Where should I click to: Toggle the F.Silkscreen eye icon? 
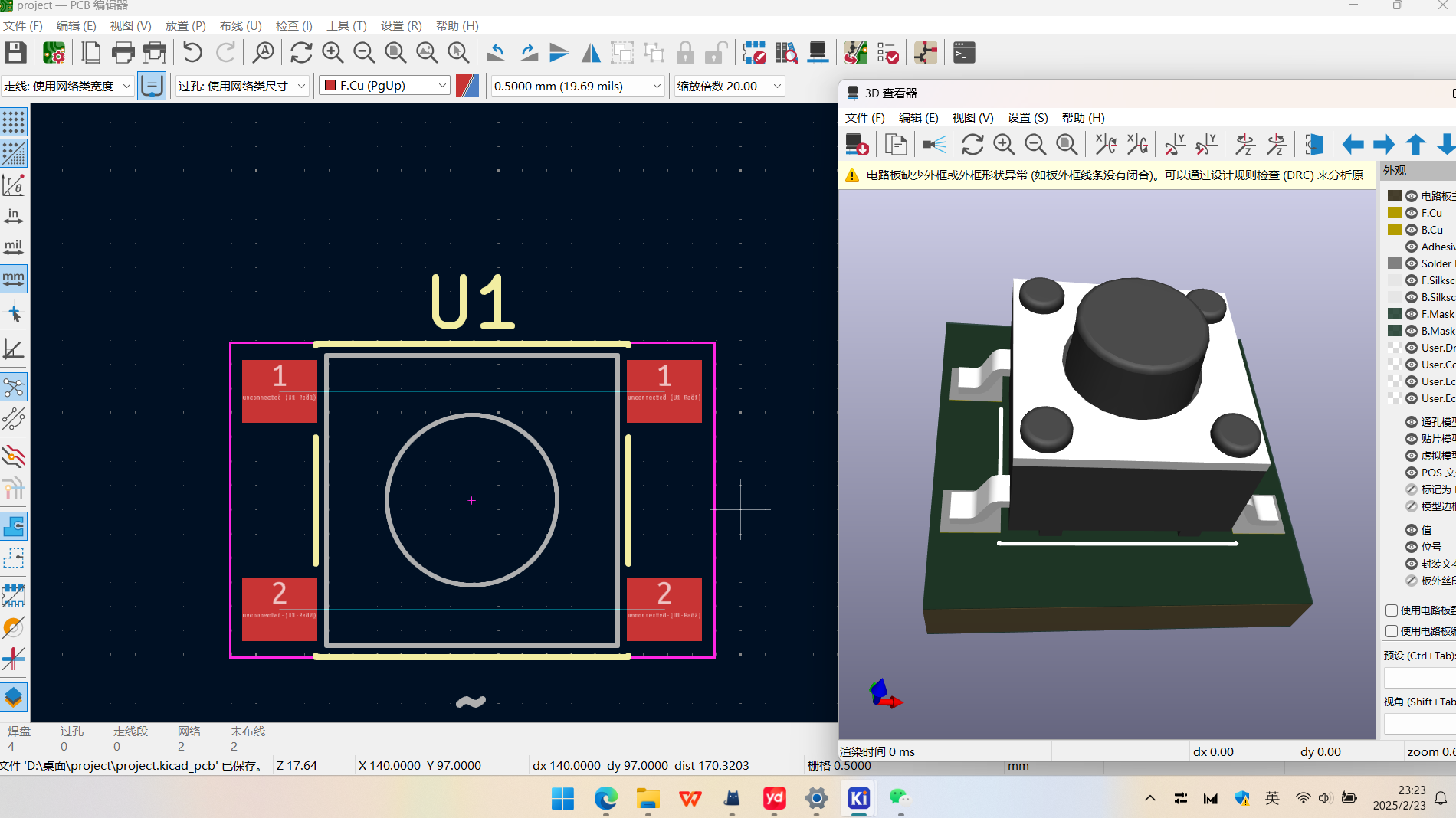[x=1412, y=280]
